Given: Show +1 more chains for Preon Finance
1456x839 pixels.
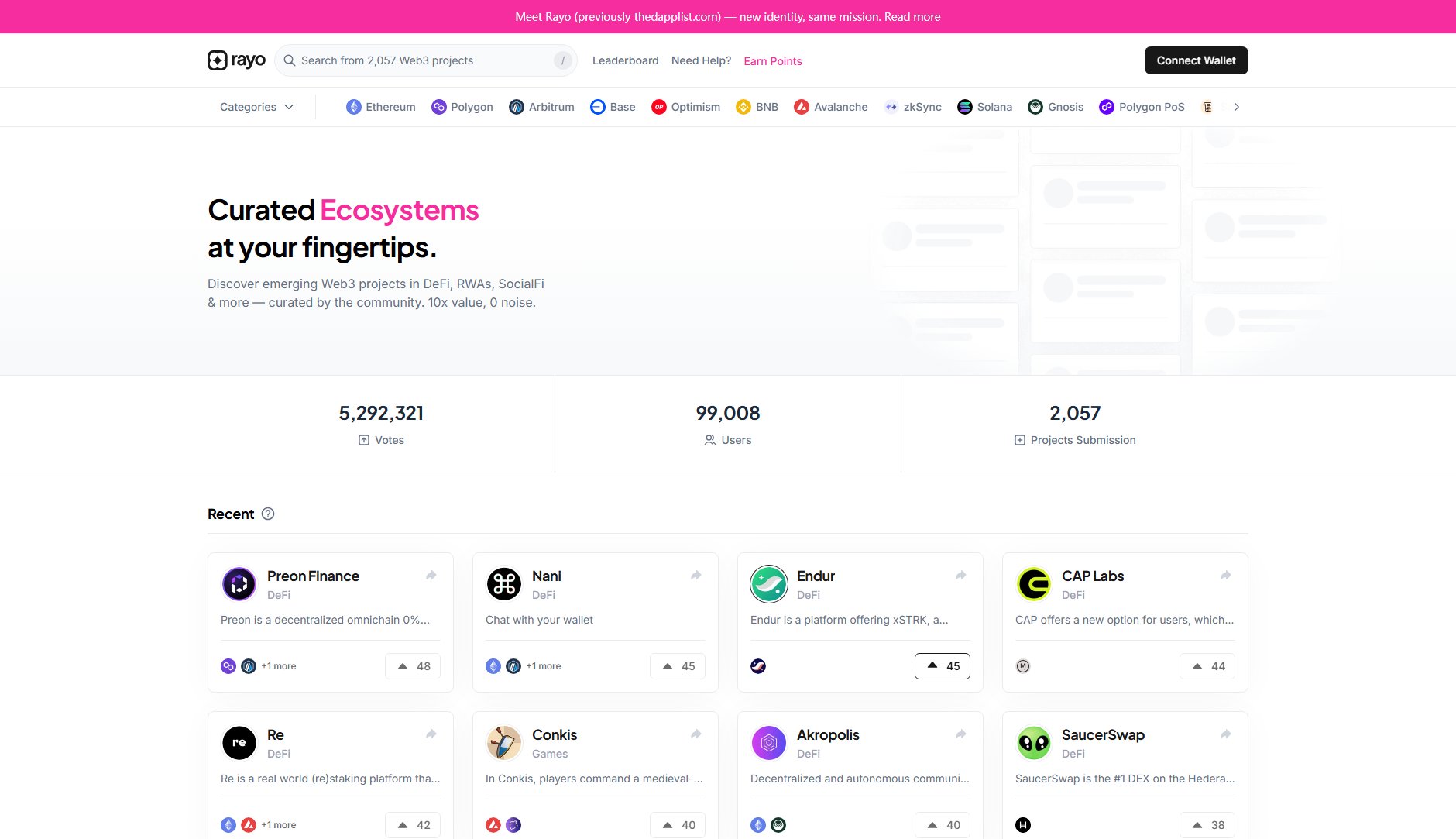Looking at the screenshot, I should point(279,666).
